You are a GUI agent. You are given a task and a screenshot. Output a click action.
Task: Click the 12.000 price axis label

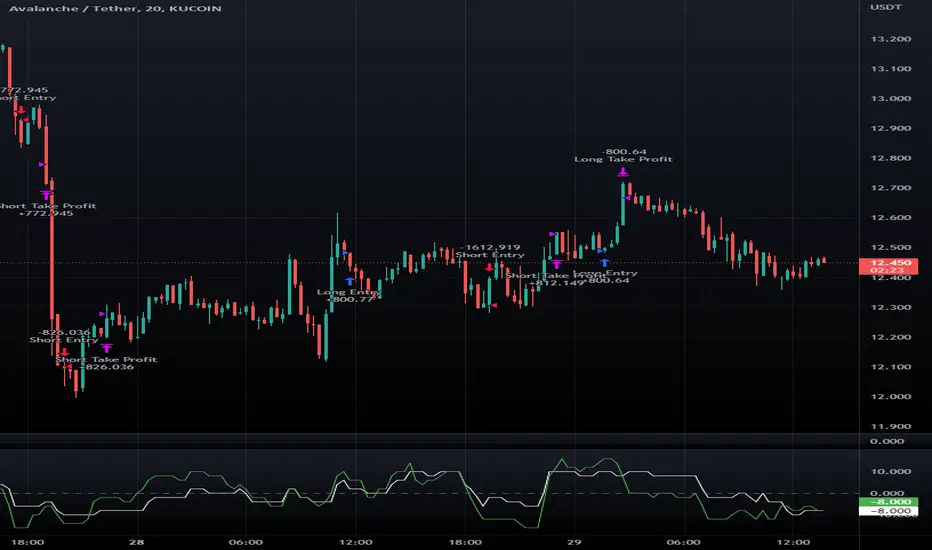coord(890,396)
